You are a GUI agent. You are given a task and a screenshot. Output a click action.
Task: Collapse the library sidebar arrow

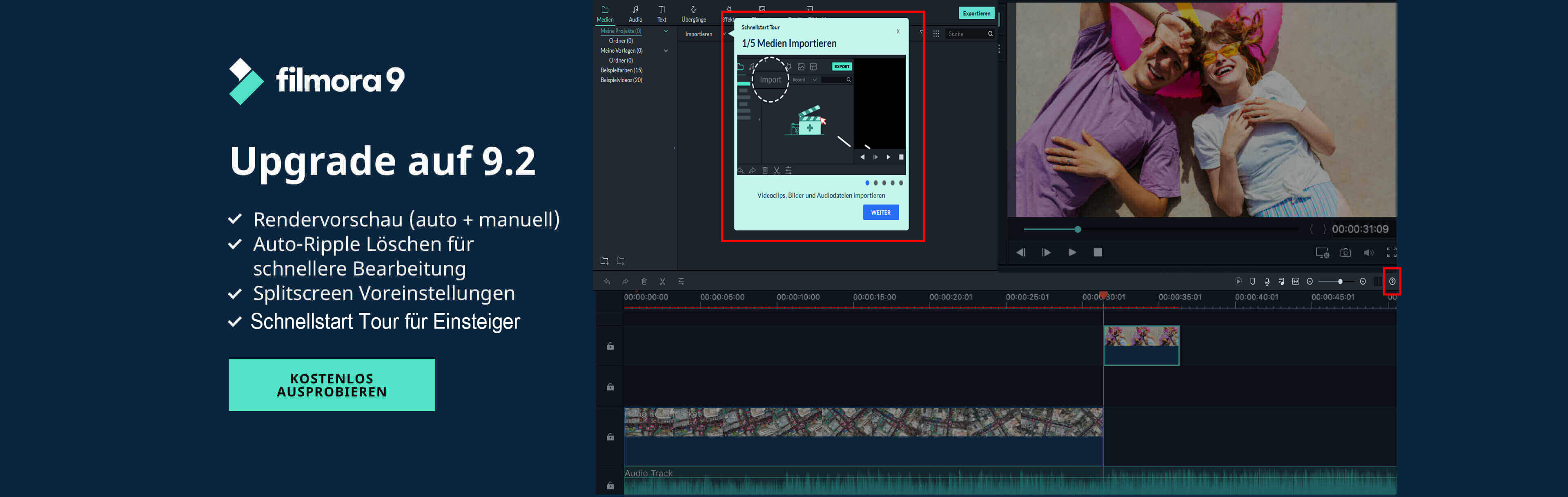point(675,148)
